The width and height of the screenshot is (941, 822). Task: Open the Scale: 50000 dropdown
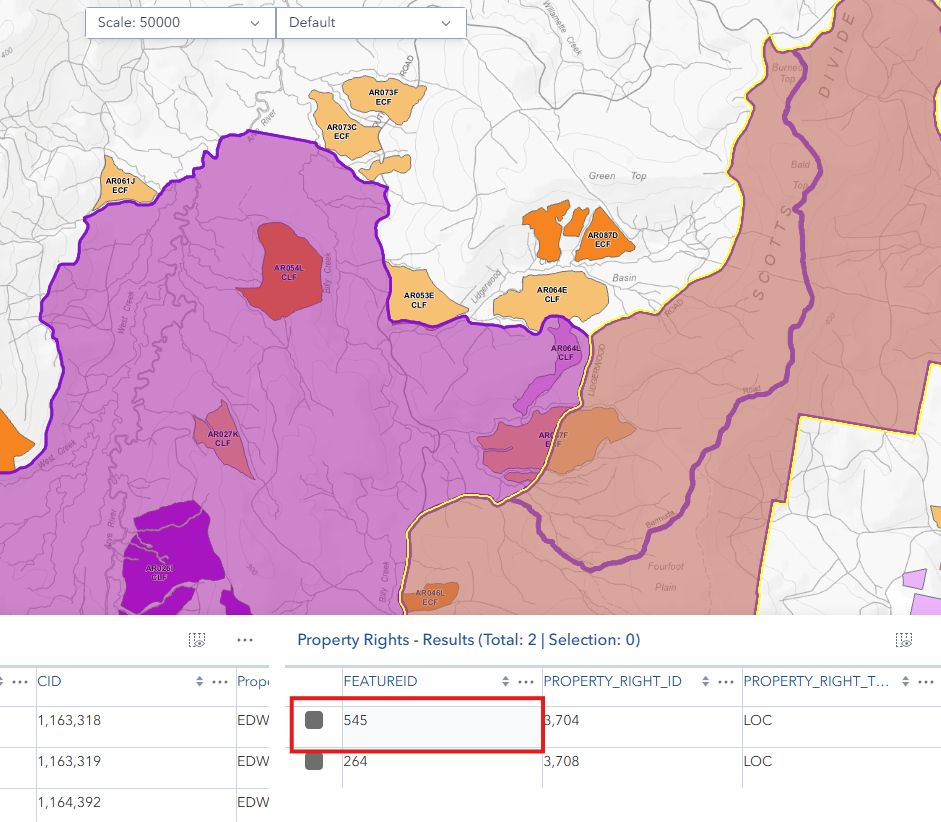(x=180, y=22)
